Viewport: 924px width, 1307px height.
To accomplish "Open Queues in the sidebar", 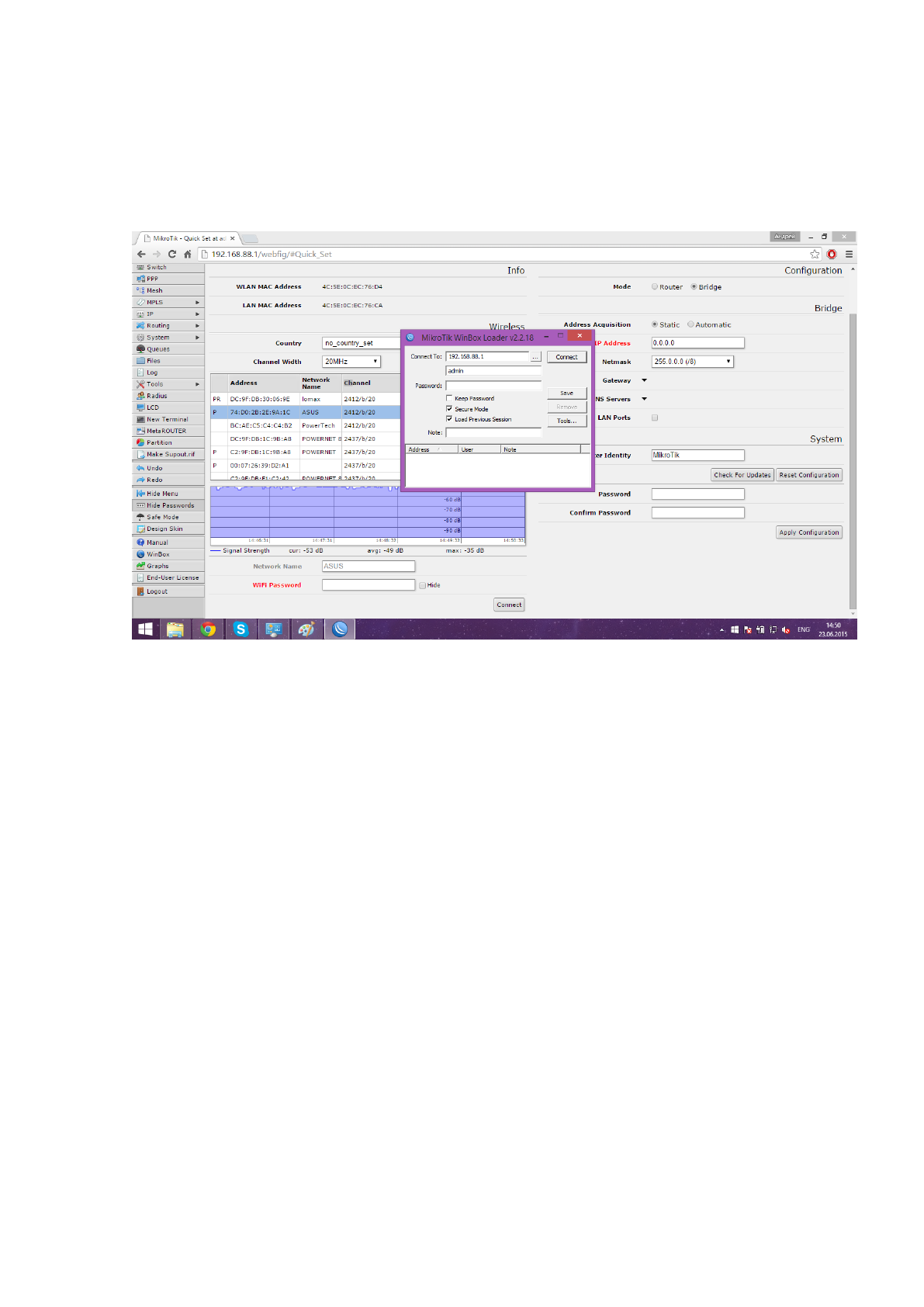I will click(168, 349).
